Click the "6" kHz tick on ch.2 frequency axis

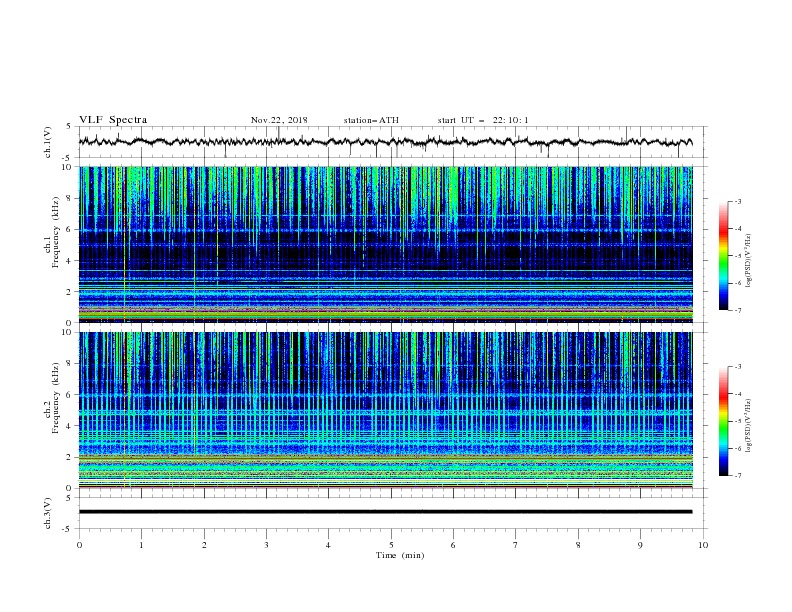click(71, 395)
